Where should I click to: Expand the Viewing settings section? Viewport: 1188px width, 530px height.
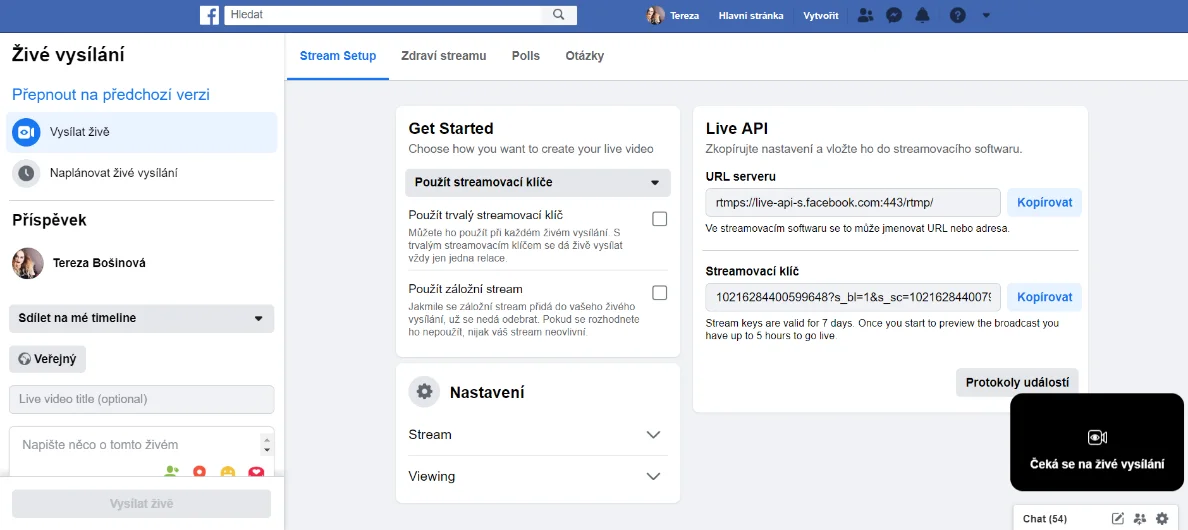click(538, 477)
